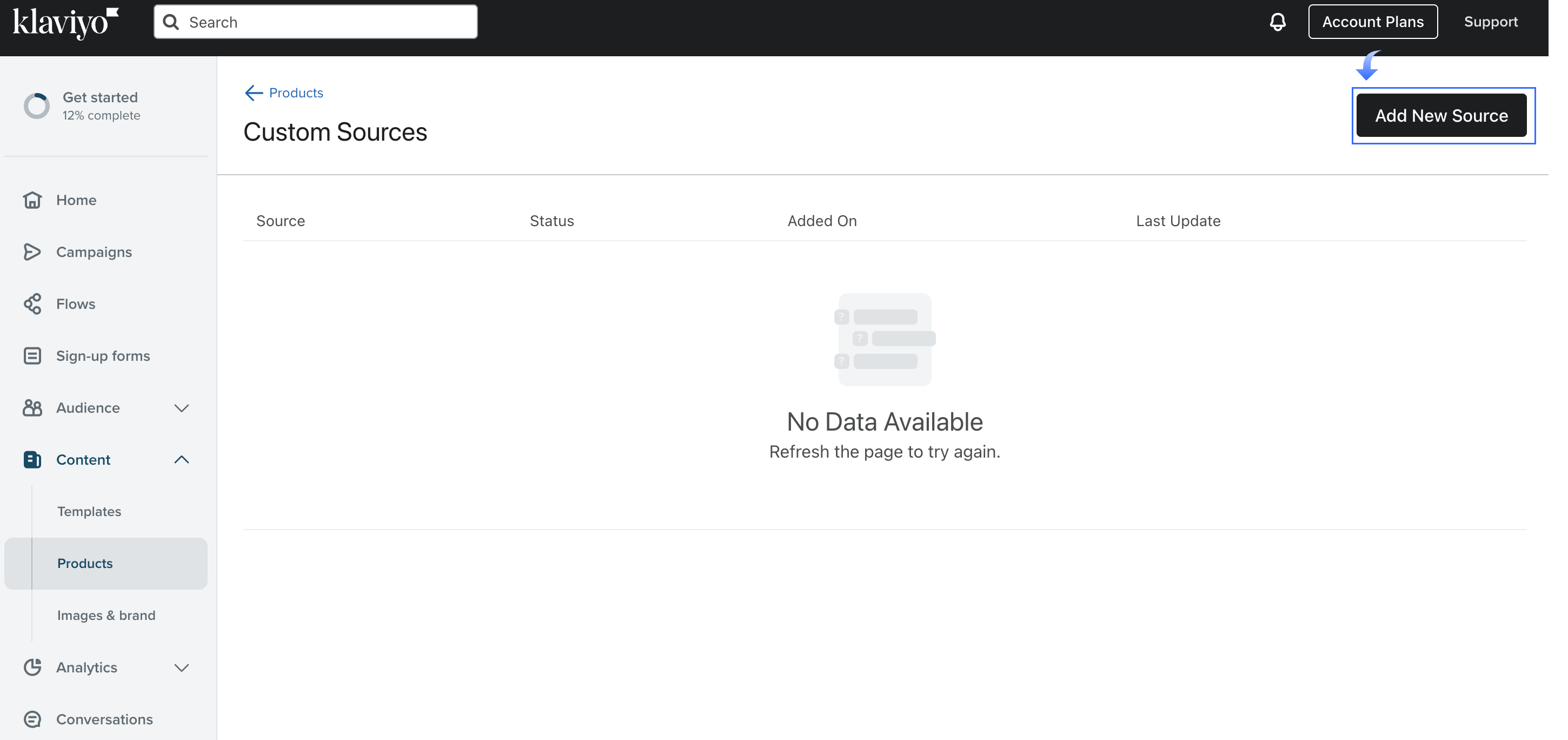Click the Klaviyo logo
Viewport: 1568px width, 740px height.
[x=65, y=23]
